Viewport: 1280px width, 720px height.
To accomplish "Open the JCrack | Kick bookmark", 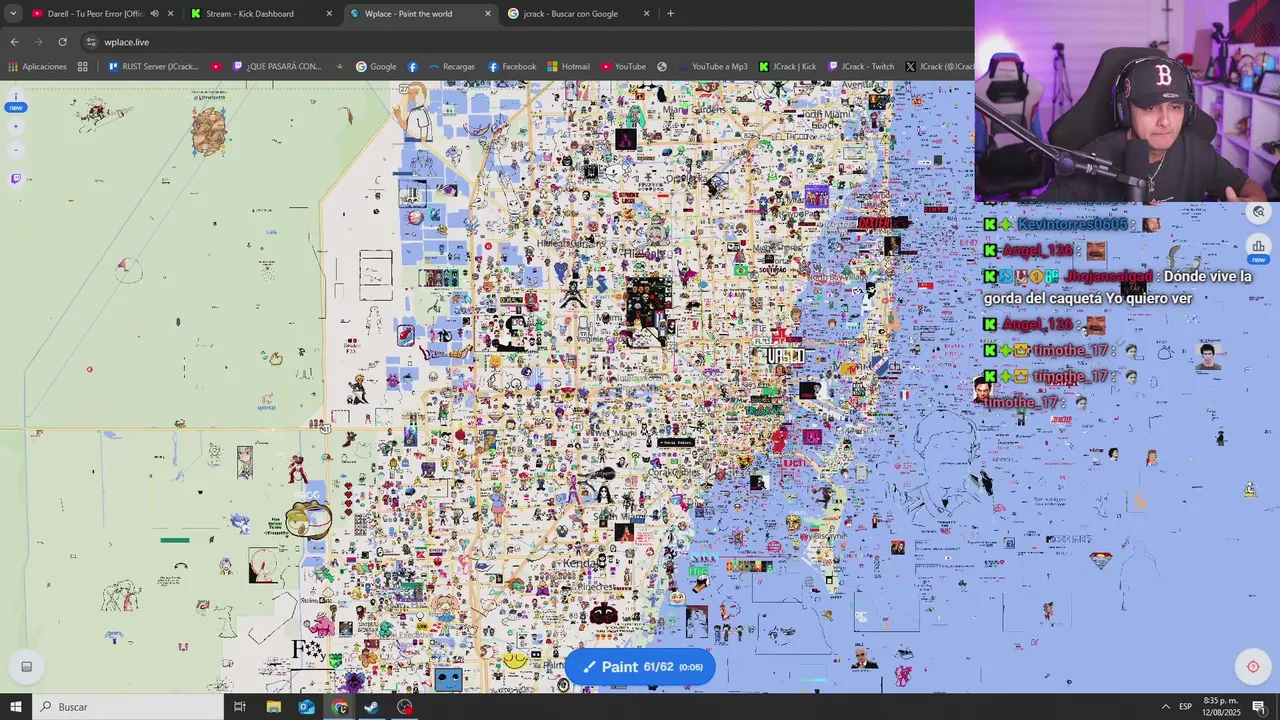I will [x=787, y=67].
